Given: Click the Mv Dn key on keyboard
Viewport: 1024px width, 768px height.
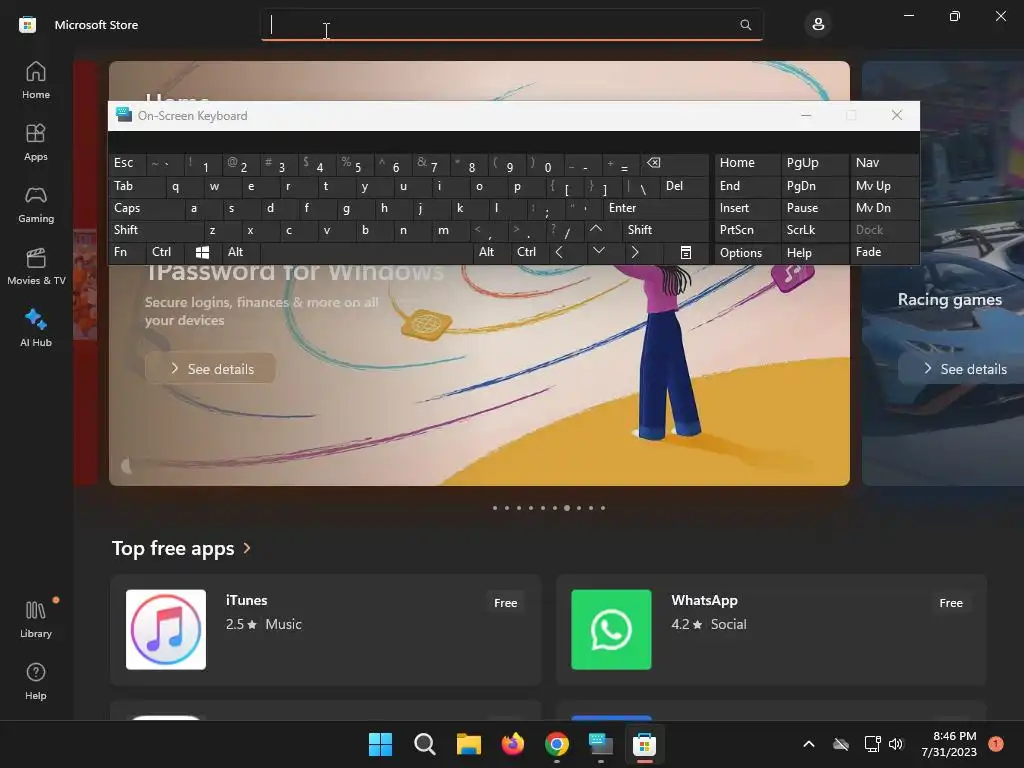Looking at the screenshot, I should [x=884, y=208].
